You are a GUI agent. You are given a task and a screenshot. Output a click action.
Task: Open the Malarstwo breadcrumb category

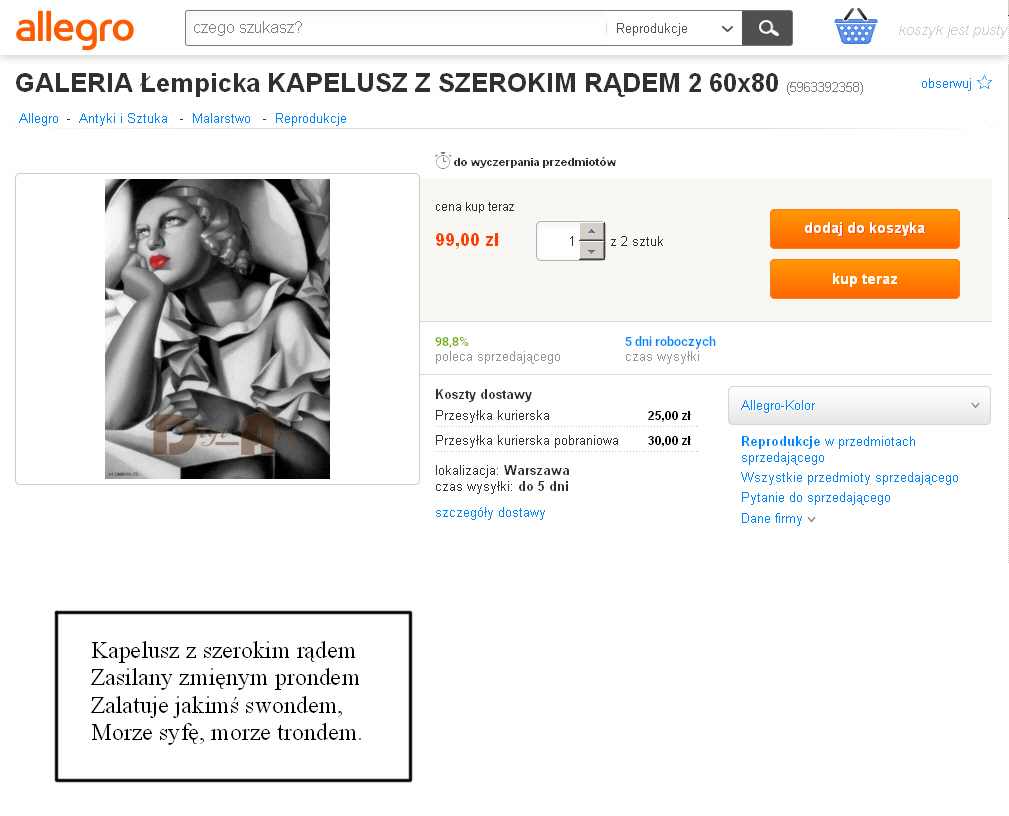pyautogui.click(x=221, y=118)
